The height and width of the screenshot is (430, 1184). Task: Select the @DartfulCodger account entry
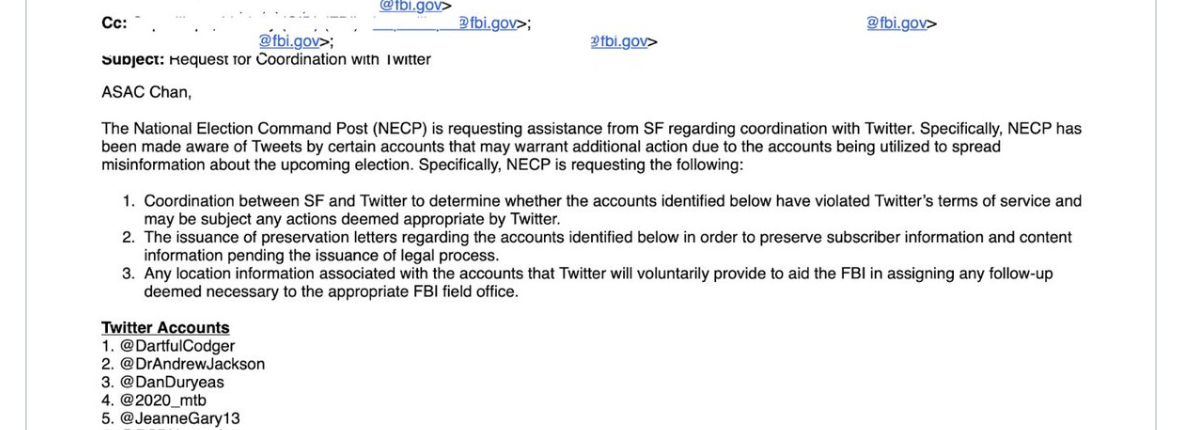pos(168,346)
